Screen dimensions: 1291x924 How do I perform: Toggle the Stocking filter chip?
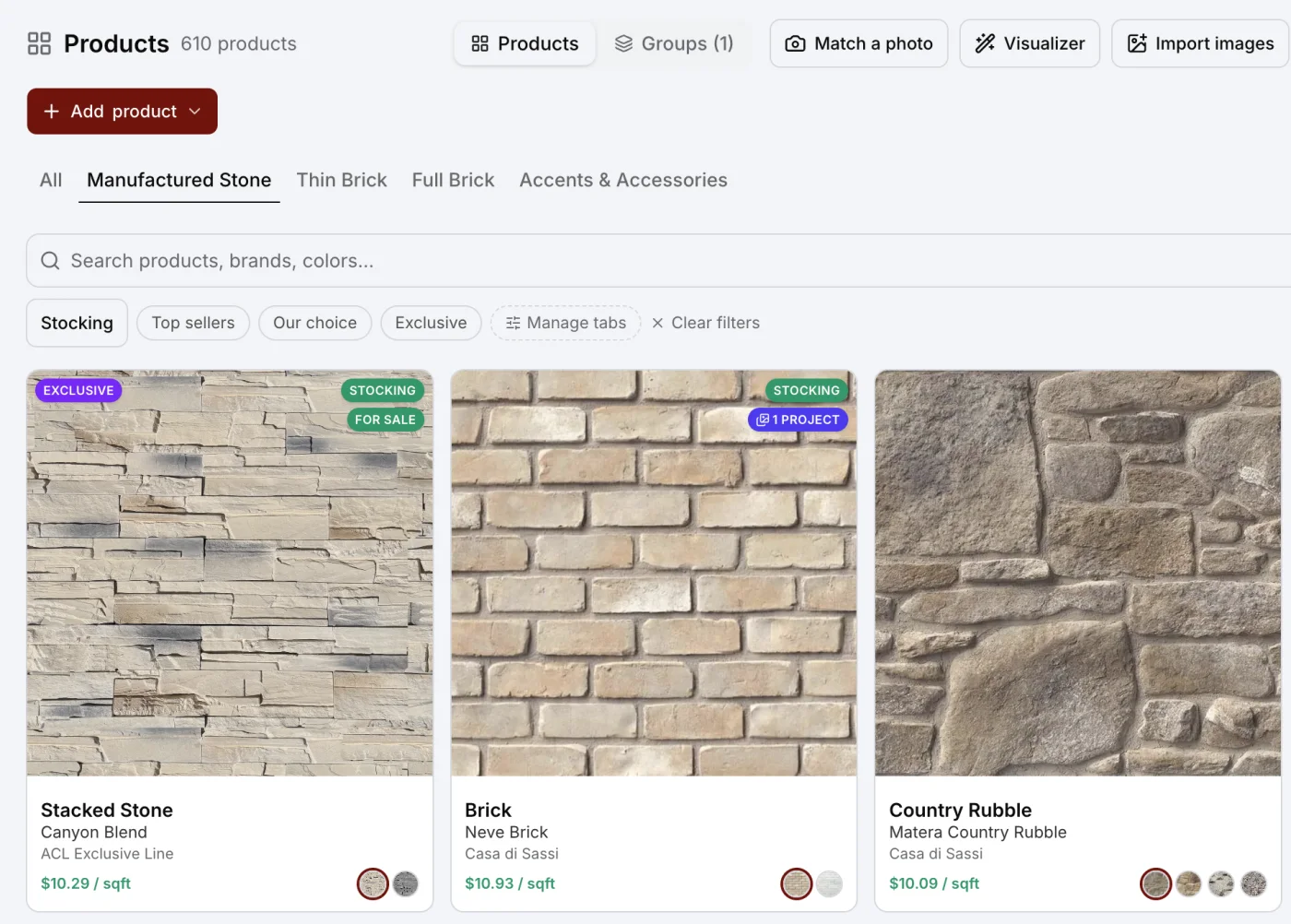(77, 323)
